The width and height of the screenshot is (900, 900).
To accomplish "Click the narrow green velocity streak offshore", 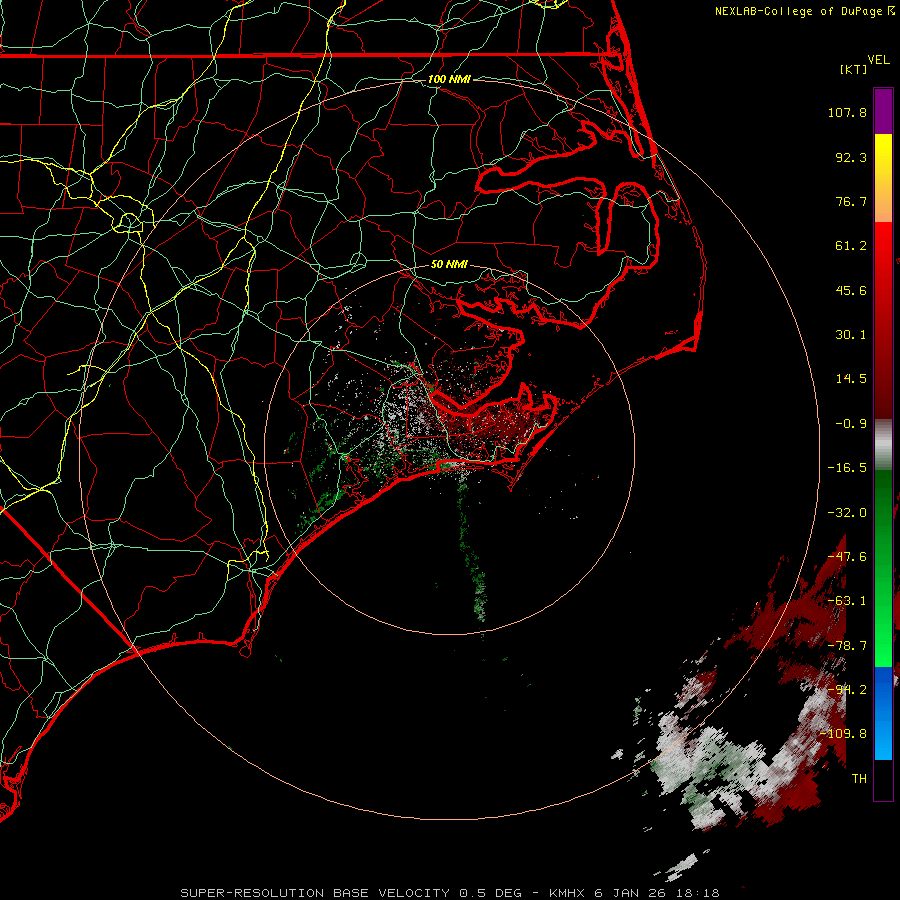I will click(472, 552).
